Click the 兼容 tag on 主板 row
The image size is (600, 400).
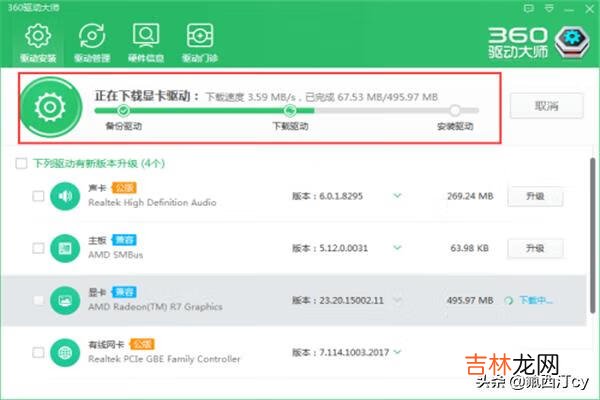click(124, 240)
